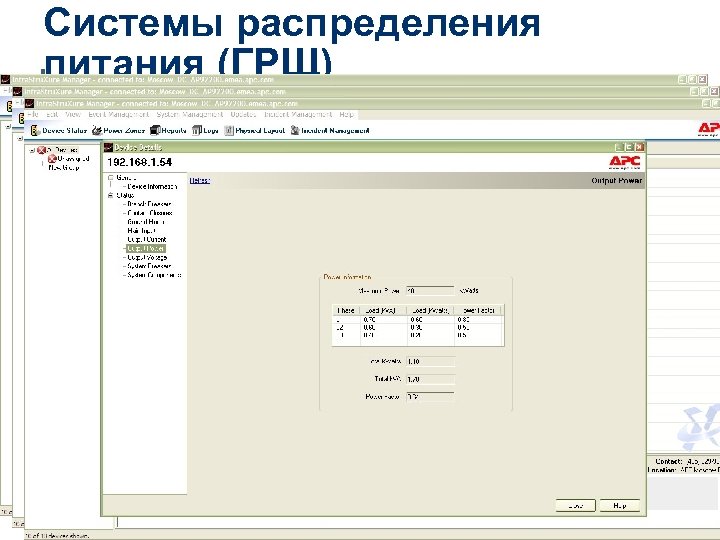Click the Maximum Power value field
Screen dimensions: 720x540
tap(430, 291)
